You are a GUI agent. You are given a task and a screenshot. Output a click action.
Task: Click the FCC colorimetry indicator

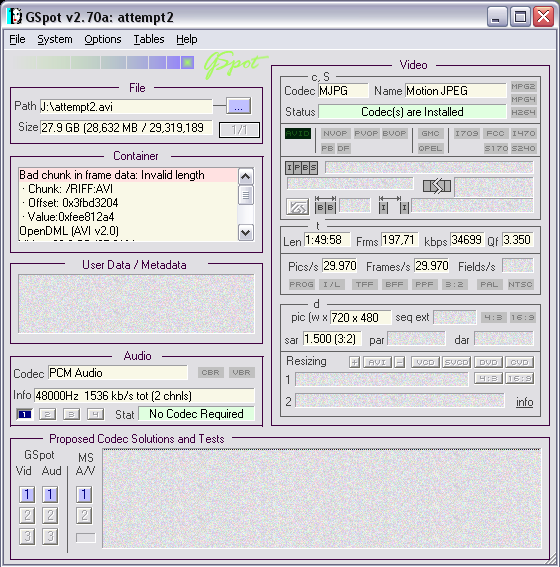[x=495, y=133]
